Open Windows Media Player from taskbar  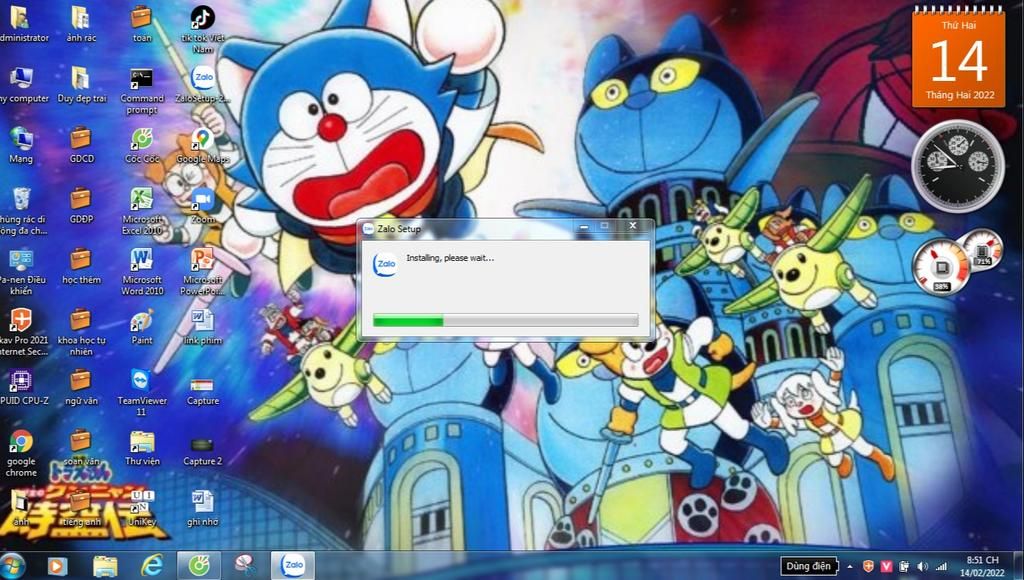click(x=57, y=566)
